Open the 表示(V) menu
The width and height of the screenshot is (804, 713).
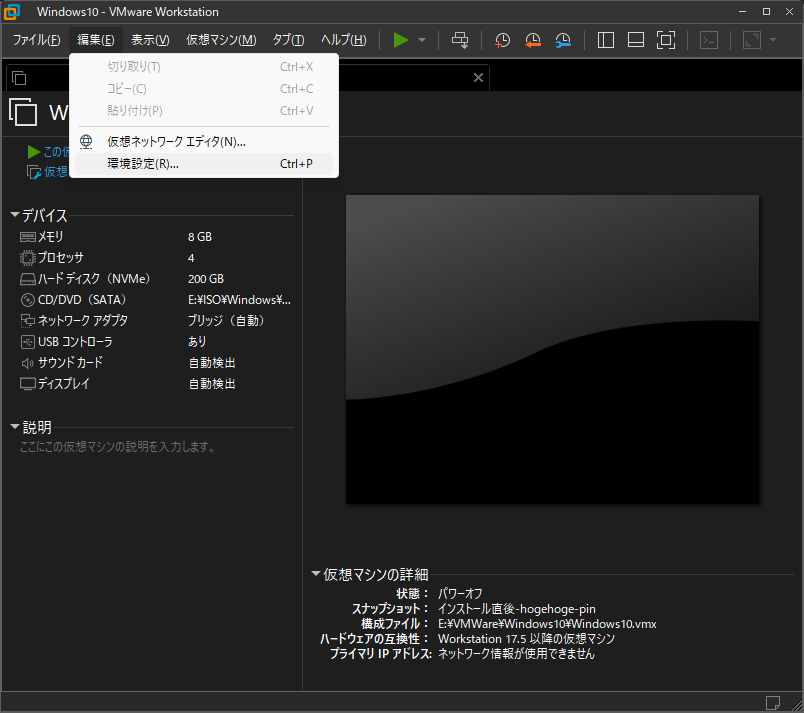[150, 40]
